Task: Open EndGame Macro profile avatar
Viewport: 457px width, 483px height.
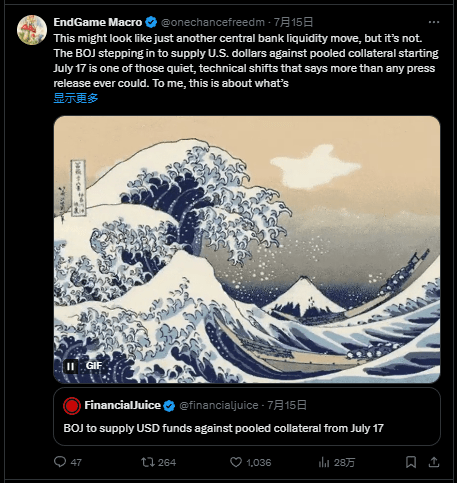Action: click(32, 30)
